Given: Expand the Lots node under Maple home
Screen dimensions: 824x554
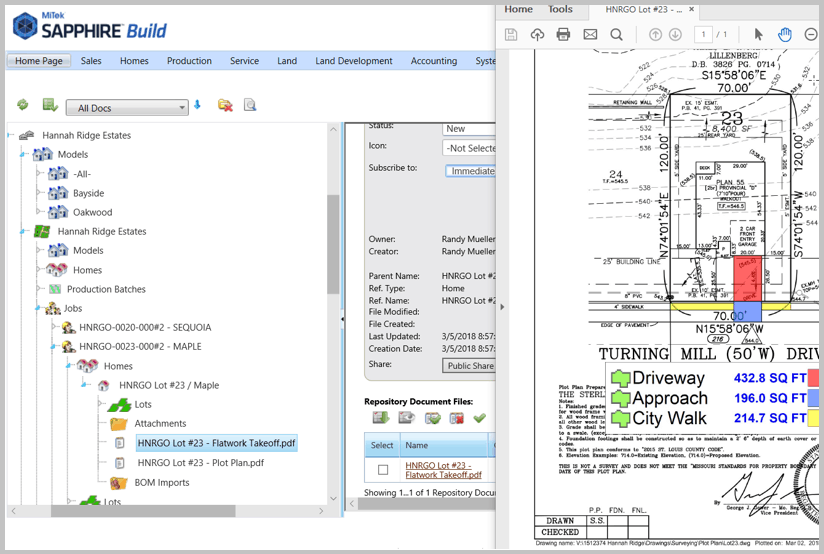Looking at the screenshot, I should (x=100, y=404).
